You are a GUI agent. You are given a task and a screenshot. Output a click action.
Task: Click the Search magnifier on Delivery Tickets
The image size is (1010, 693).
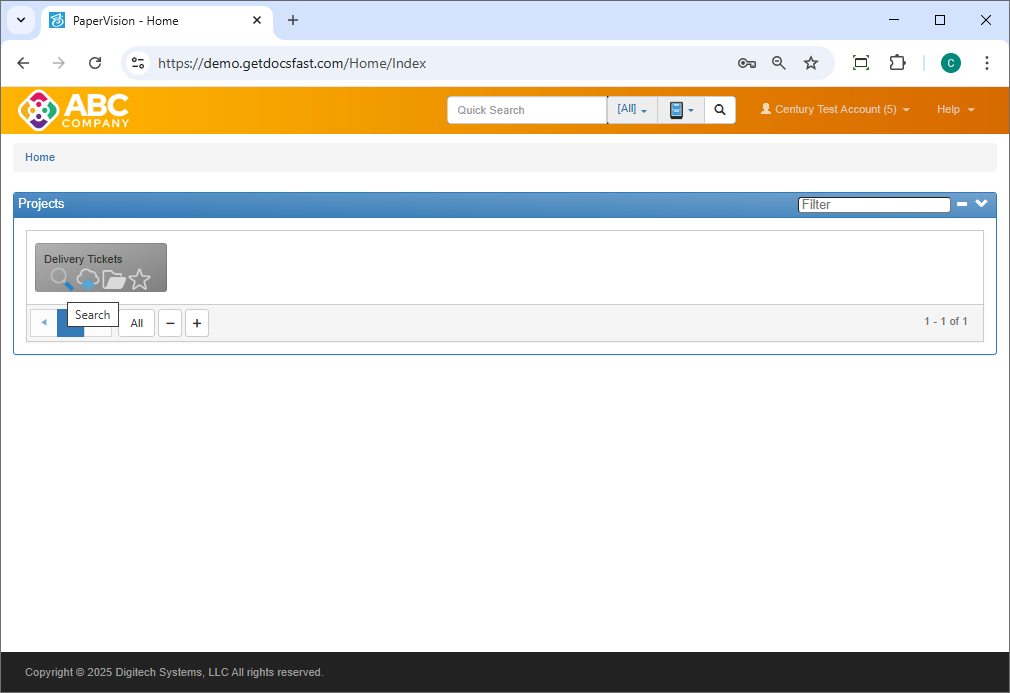coord(61,279)
